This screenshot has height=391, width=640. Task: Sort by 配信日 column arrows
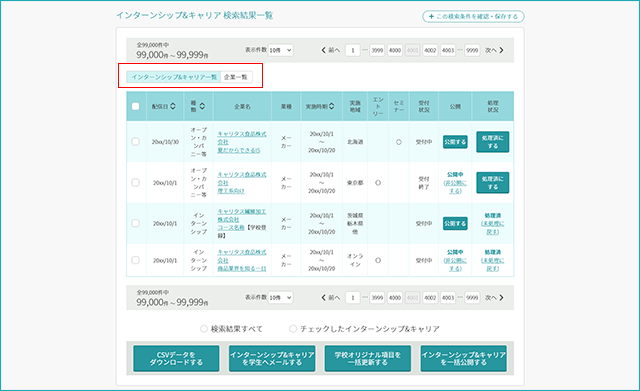click(x=173, y=106)
